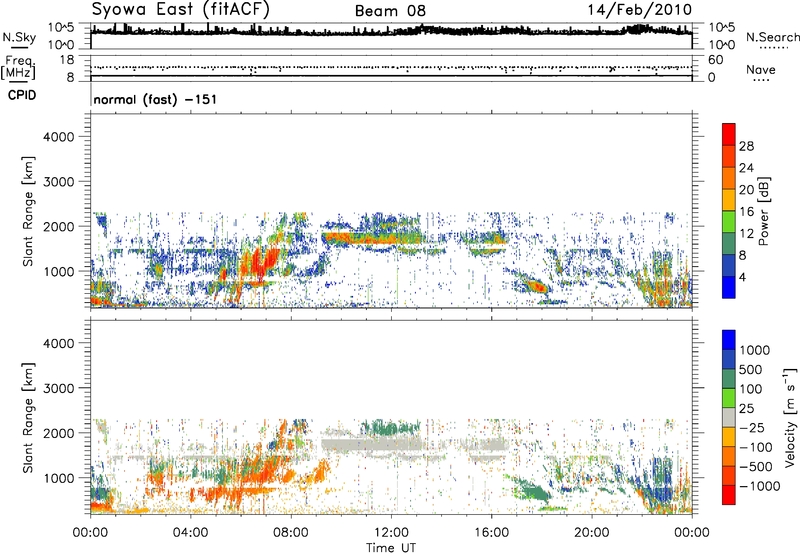Pick the bright blue top Velocity colorbar segment
The image size is (800, 554).
click(729, 340)
